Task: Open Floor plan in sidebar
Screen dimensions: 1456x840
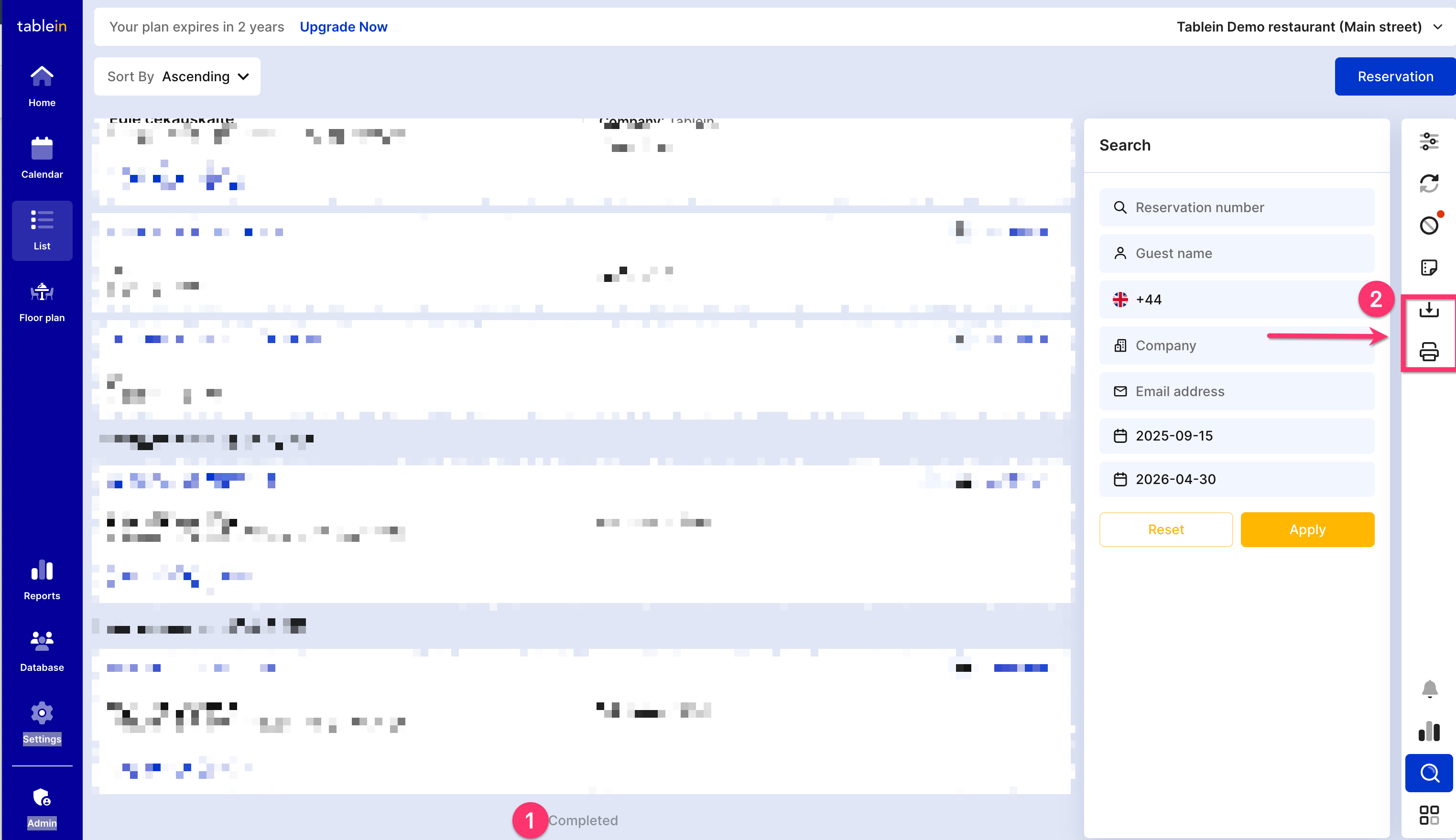Action: click(42, 302)
